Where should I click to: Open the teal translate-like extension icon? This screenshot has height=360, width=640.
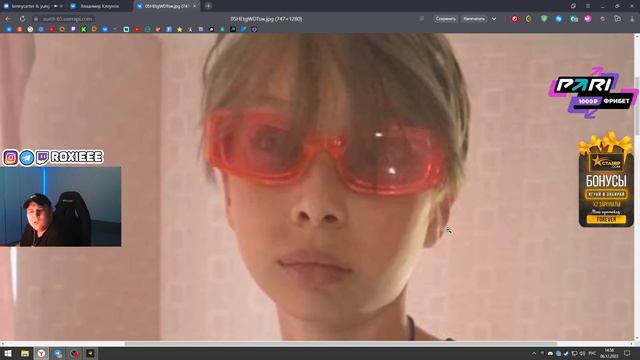[574, 19]
